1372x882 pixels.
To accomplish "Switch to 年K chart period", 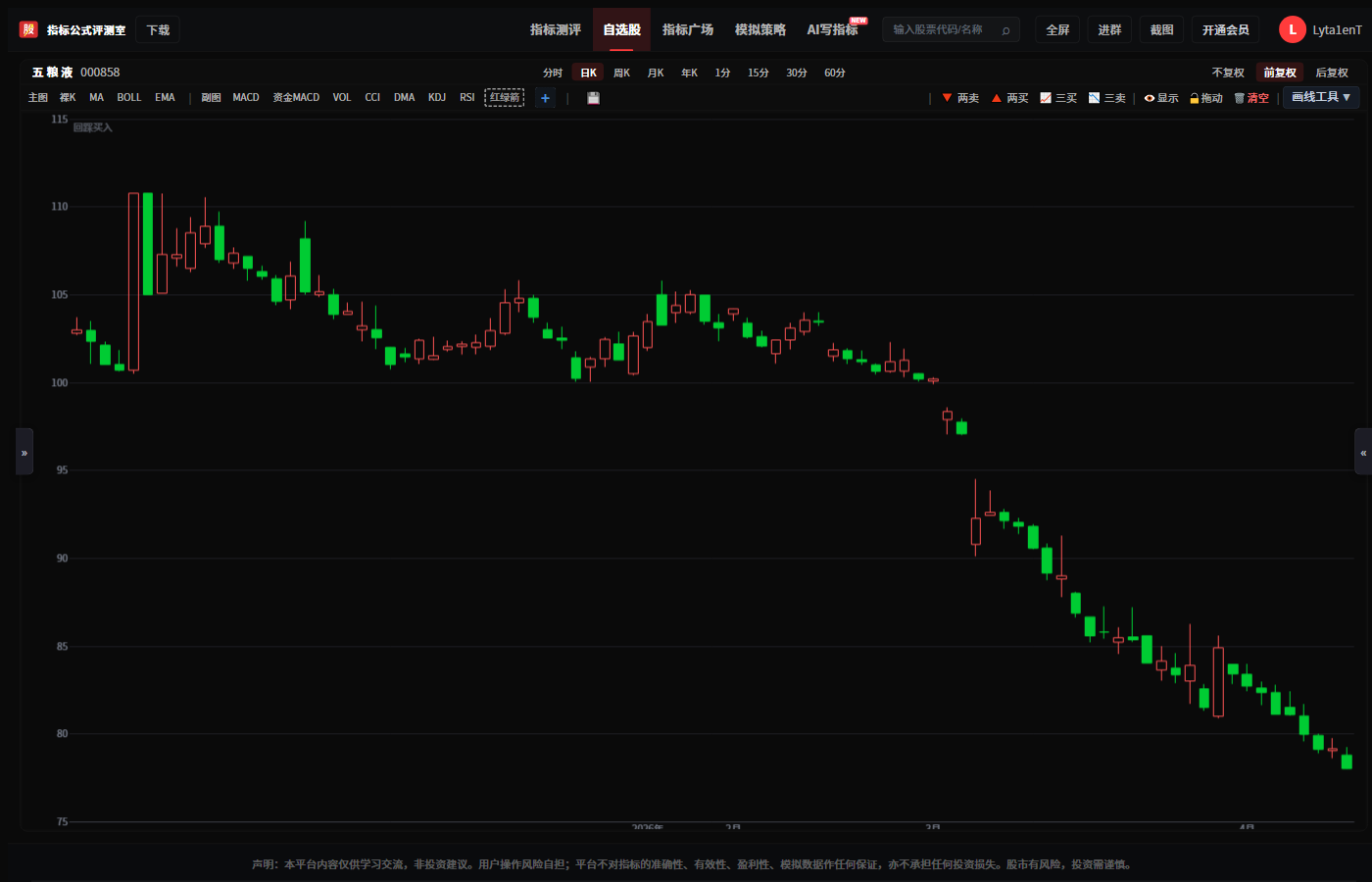I will click(x=689, y=73).
